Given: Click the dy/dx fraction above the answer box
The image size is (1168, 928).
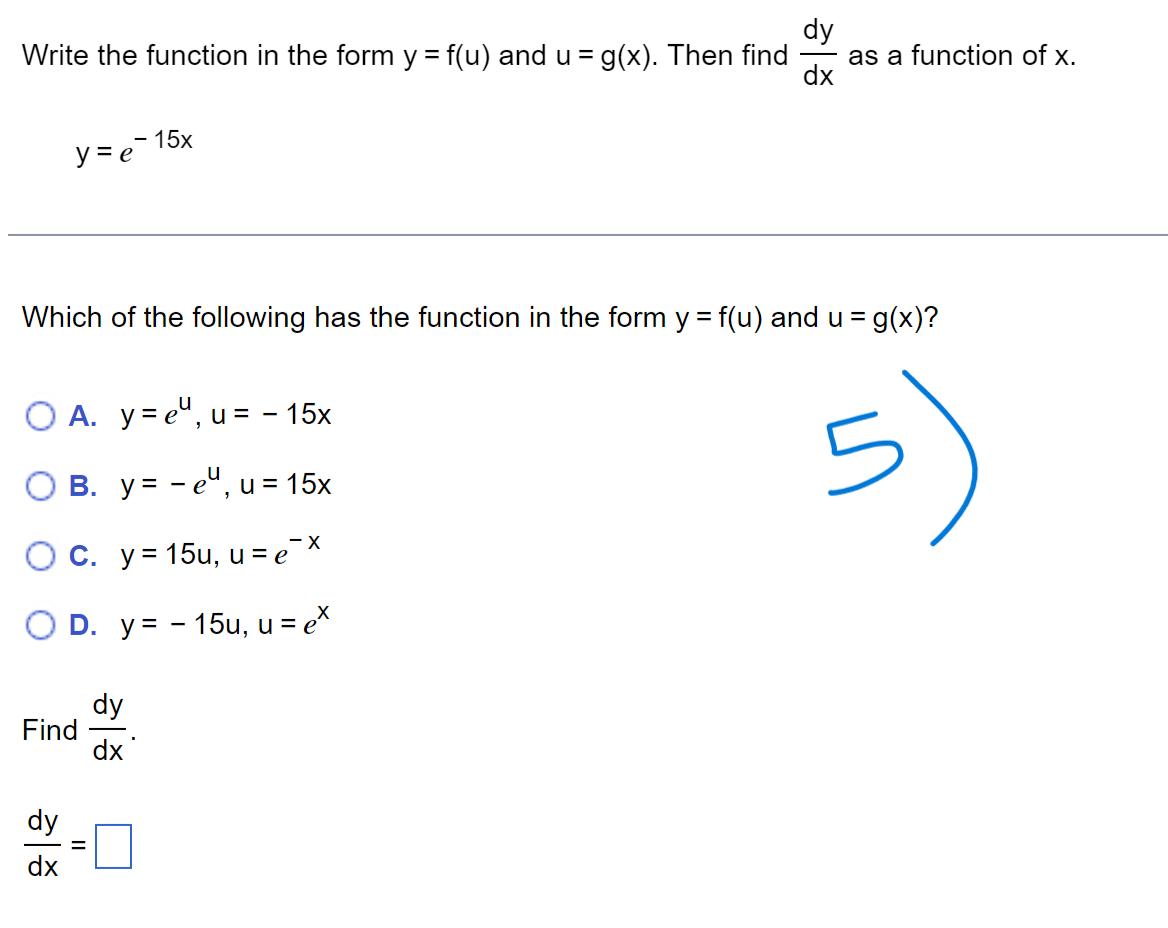Looking at the screenshot, I should point(43,846).
